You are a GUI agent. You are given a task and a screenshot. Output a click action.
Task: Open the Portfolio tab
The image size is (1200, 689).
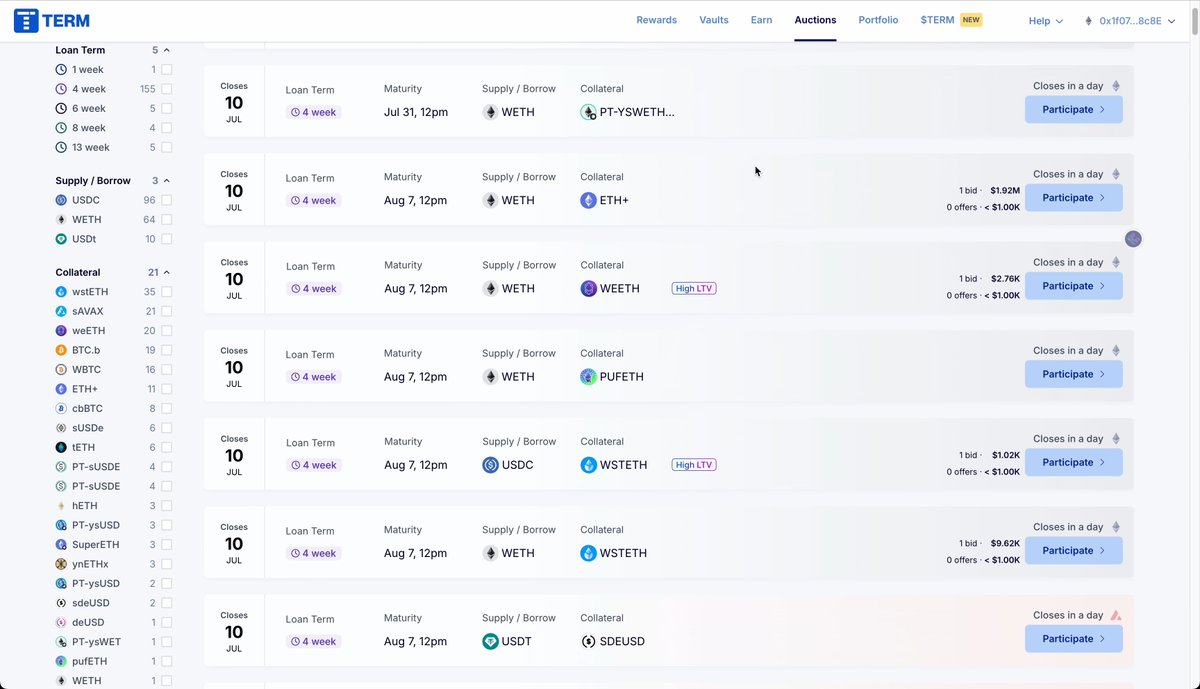[878, 20]
